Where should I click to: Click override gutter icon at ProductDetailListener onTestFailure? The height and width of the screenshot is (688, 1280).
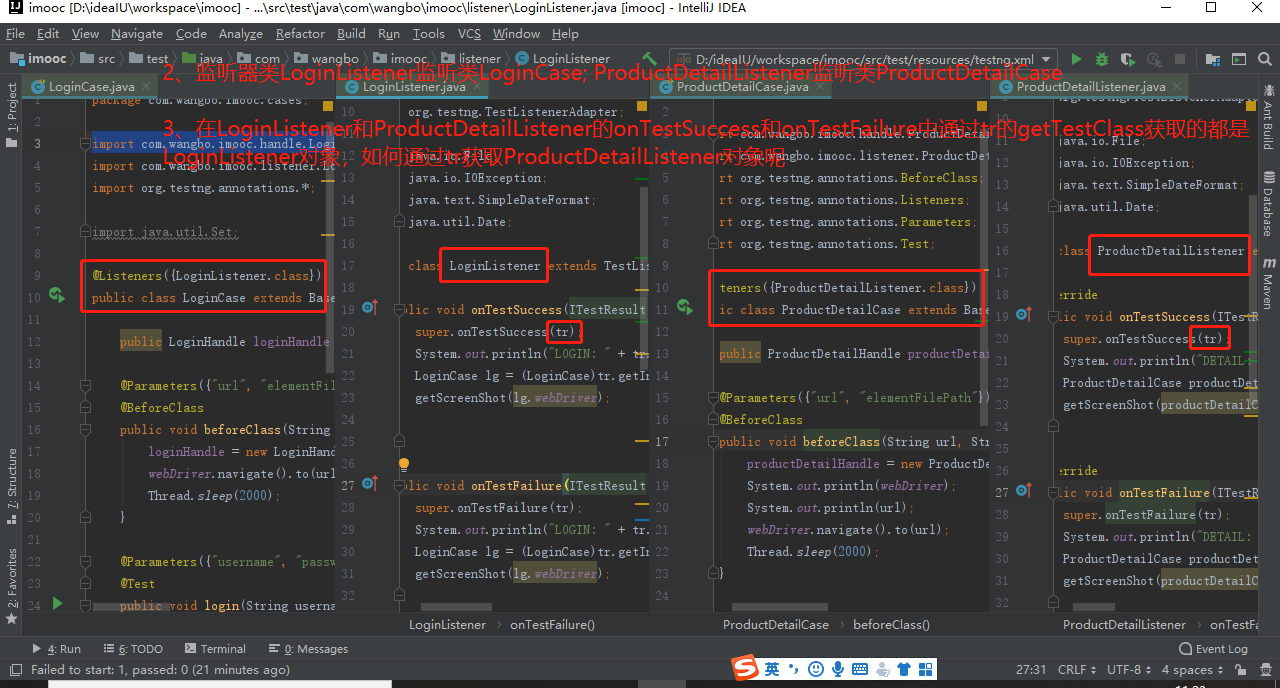pyautogui.click(x=1023, y=490)
